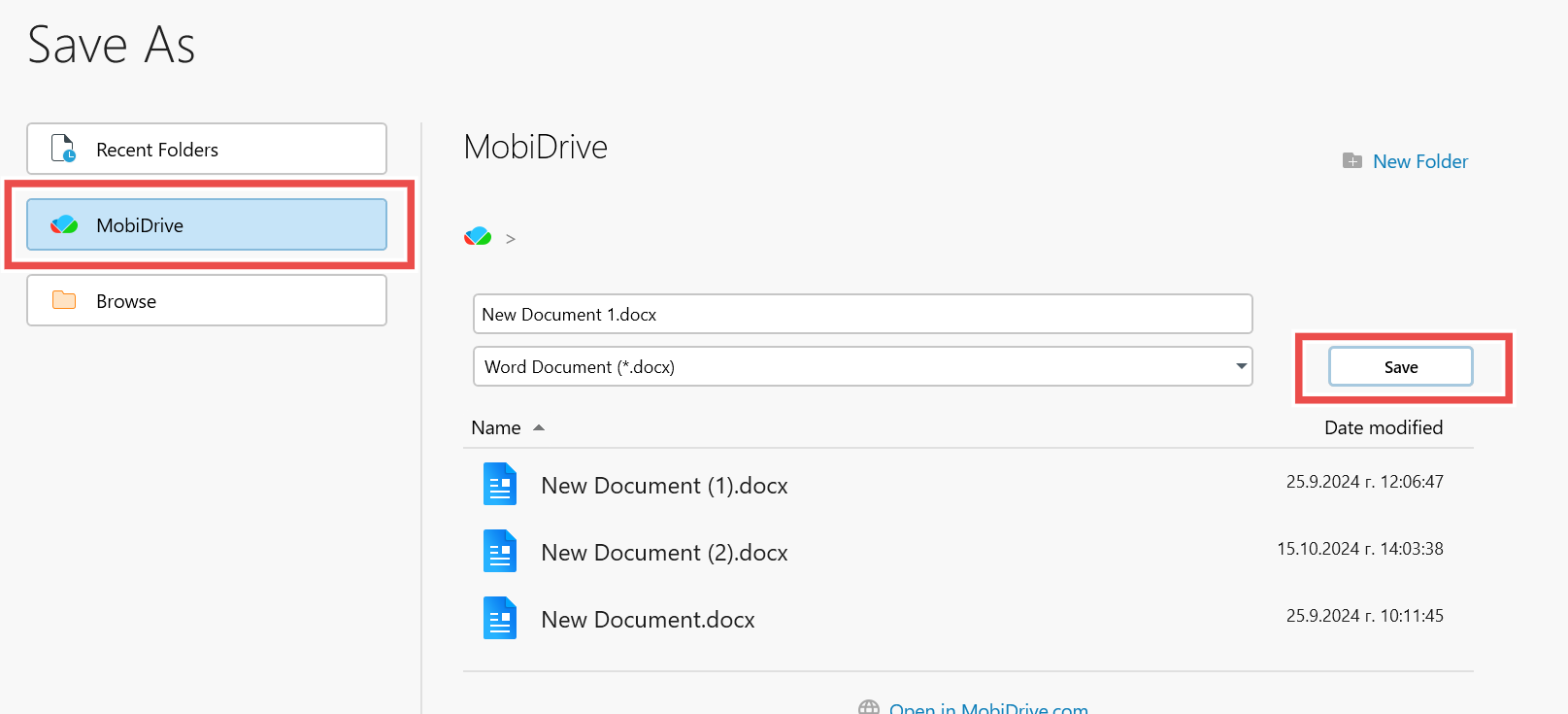Open Recent Folders location
Screen dimensions: 1568x714
(207, 149)
